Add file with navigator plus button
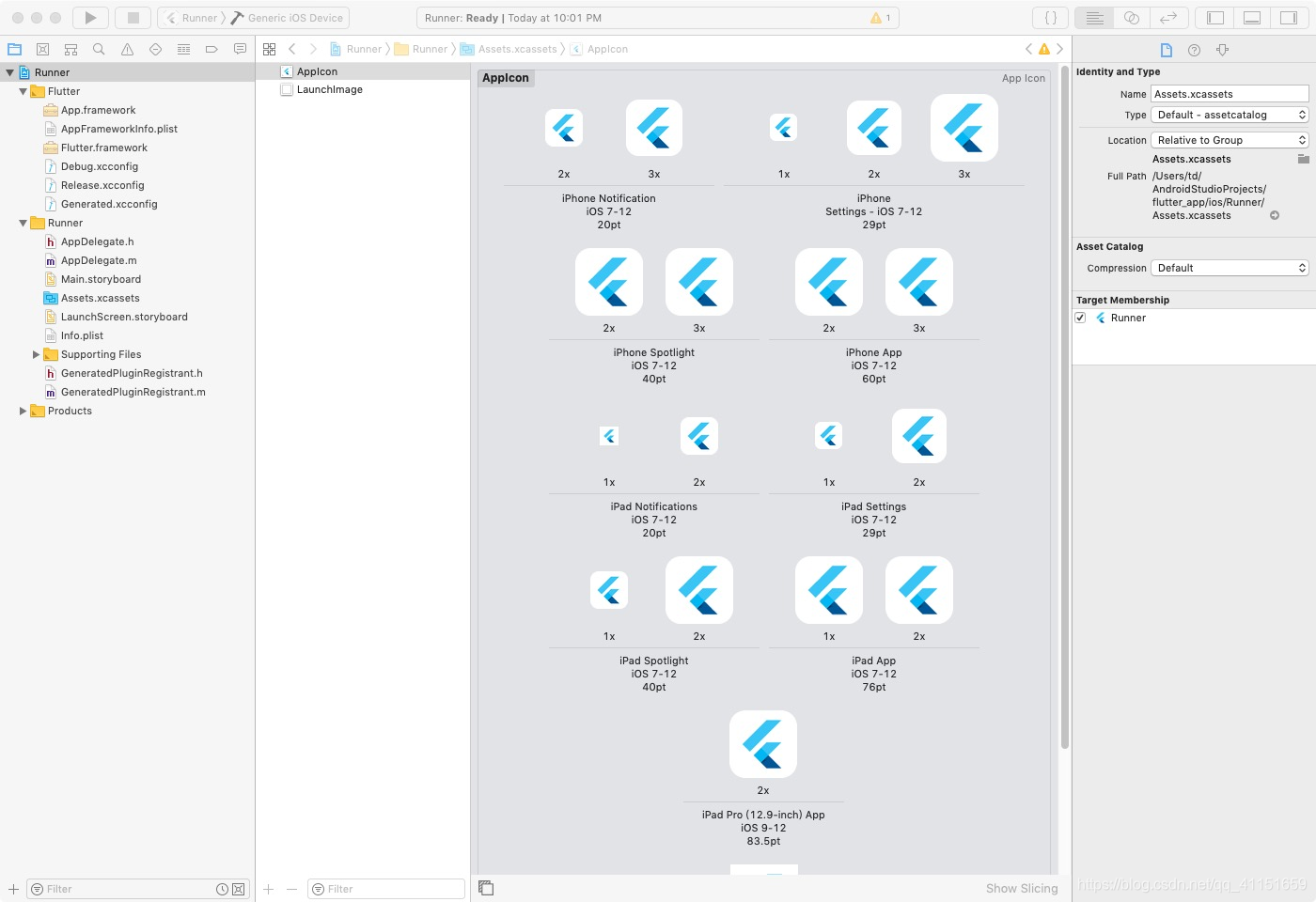 (x=13, y=889)
